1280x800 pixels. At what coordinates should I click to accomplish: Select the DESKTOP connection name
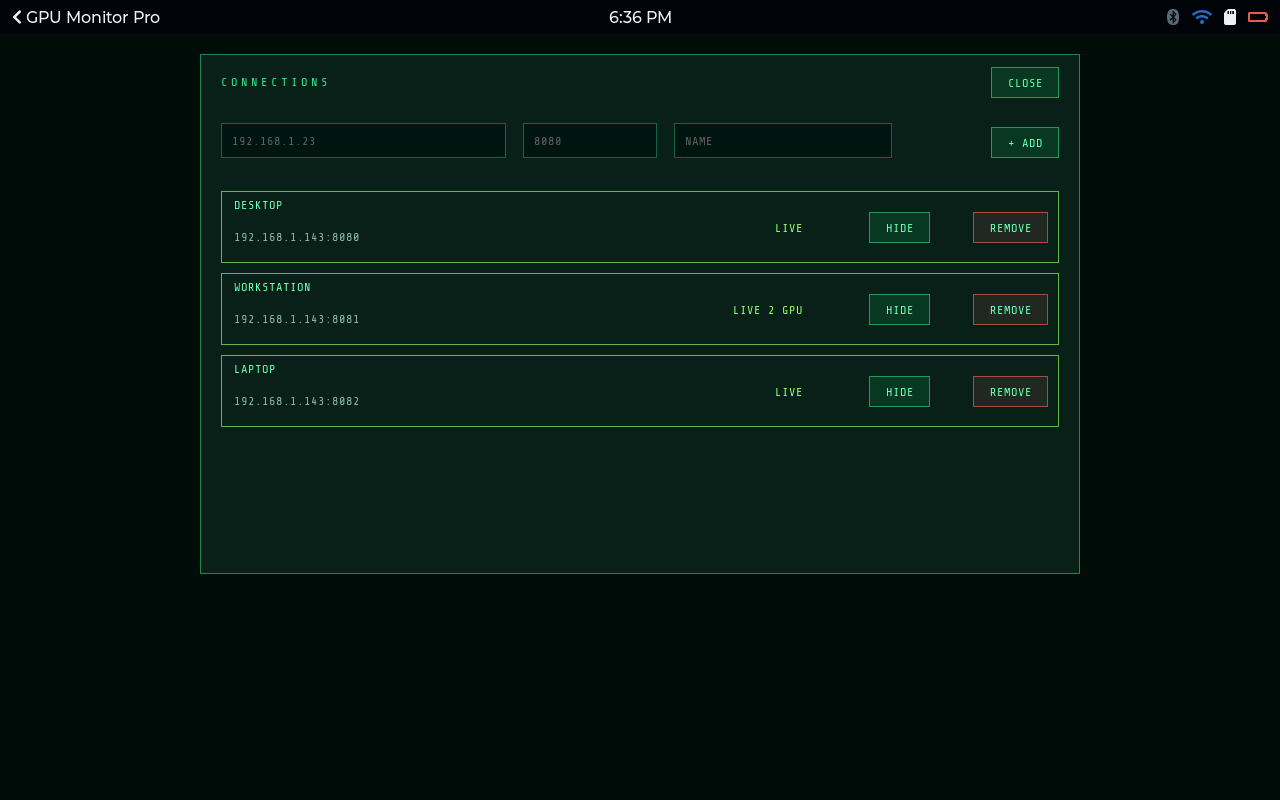pos(259,206)
